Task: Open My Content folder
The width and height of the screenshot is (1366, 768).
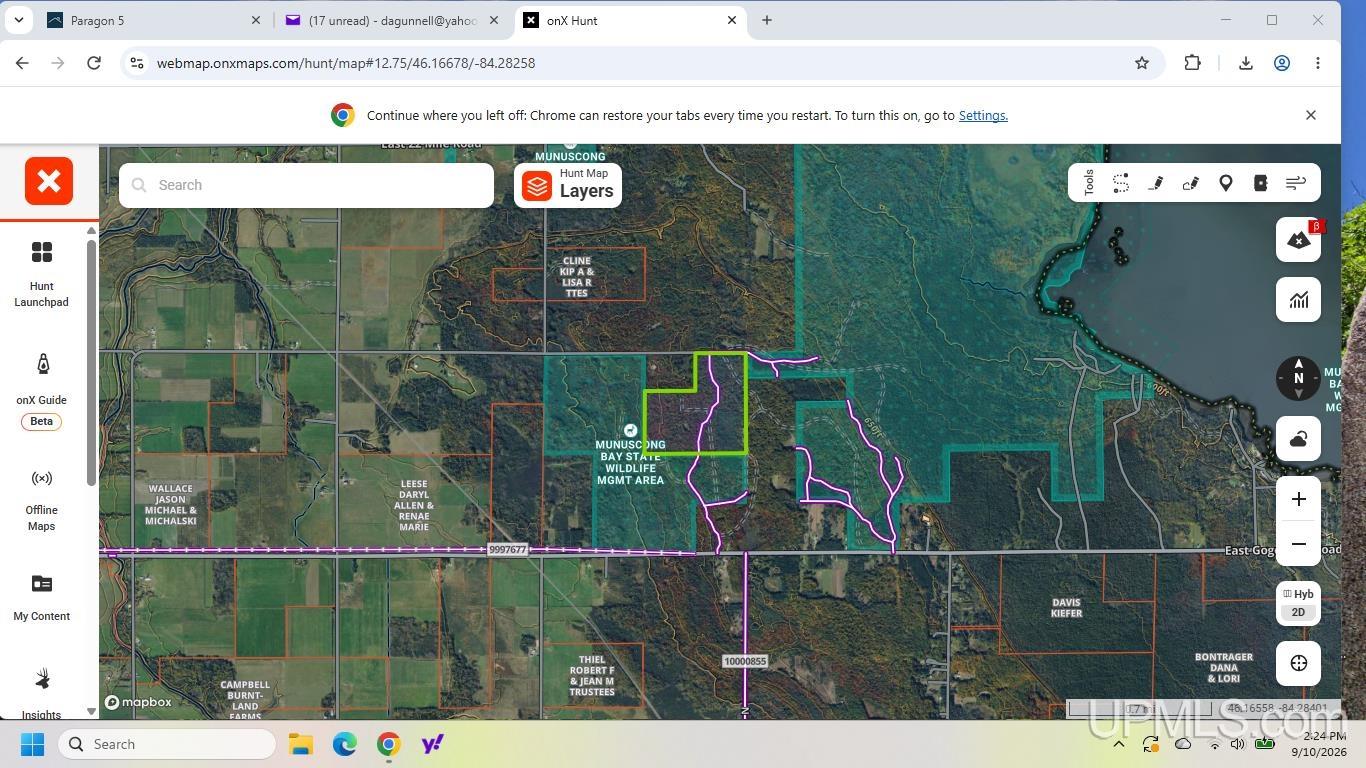Action: click(x=41, y=597)
